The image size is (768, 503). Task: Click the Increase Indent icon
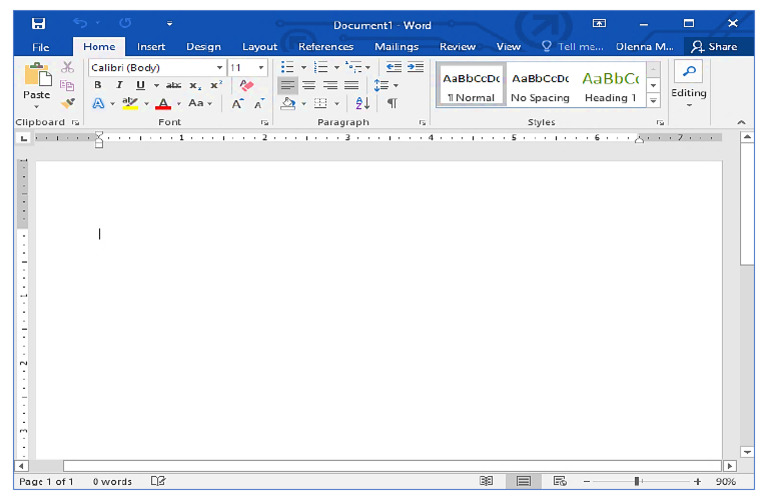[414, 68]
